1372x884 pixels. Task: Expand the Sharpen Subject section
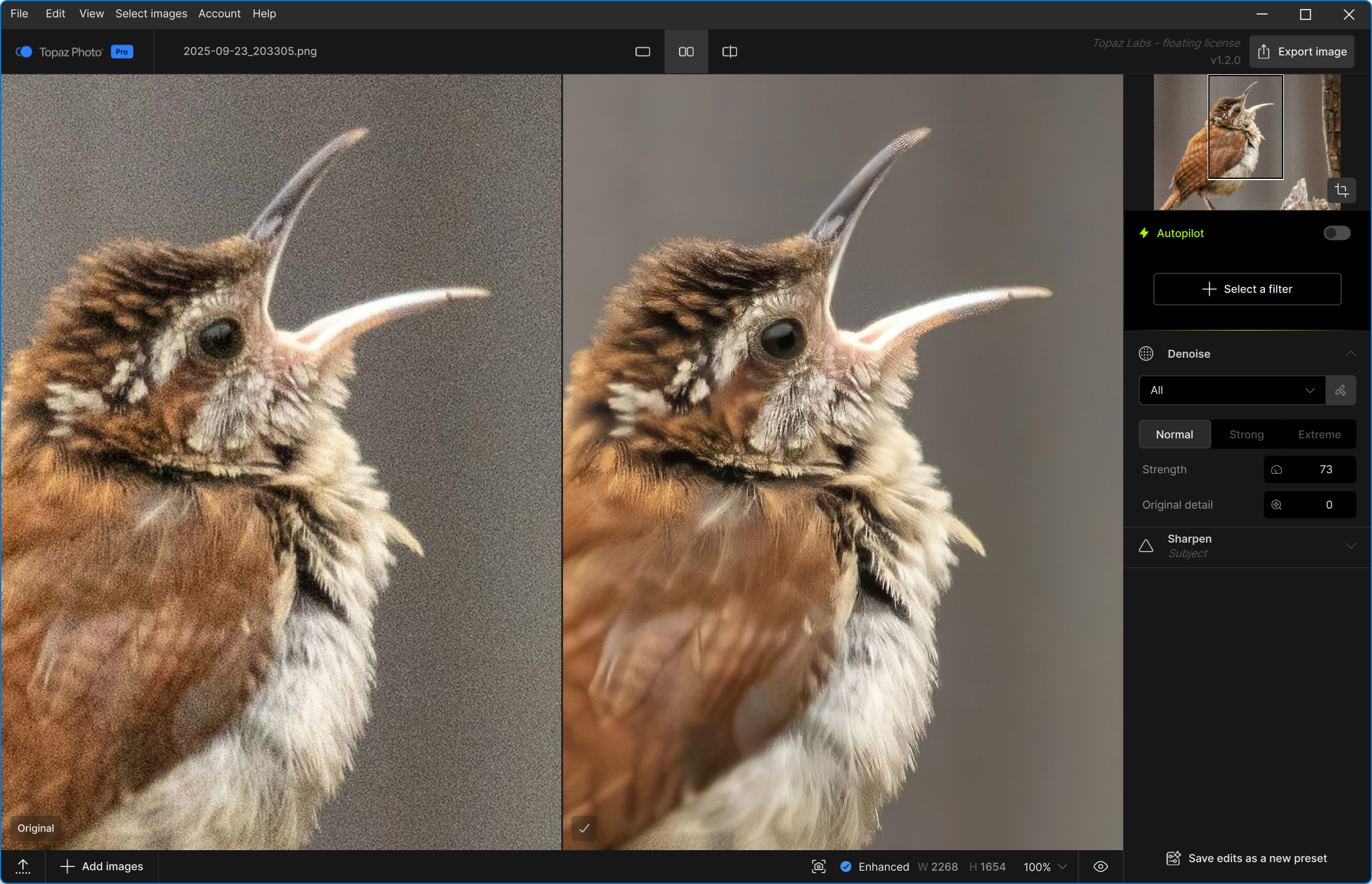coord(1350,546)
